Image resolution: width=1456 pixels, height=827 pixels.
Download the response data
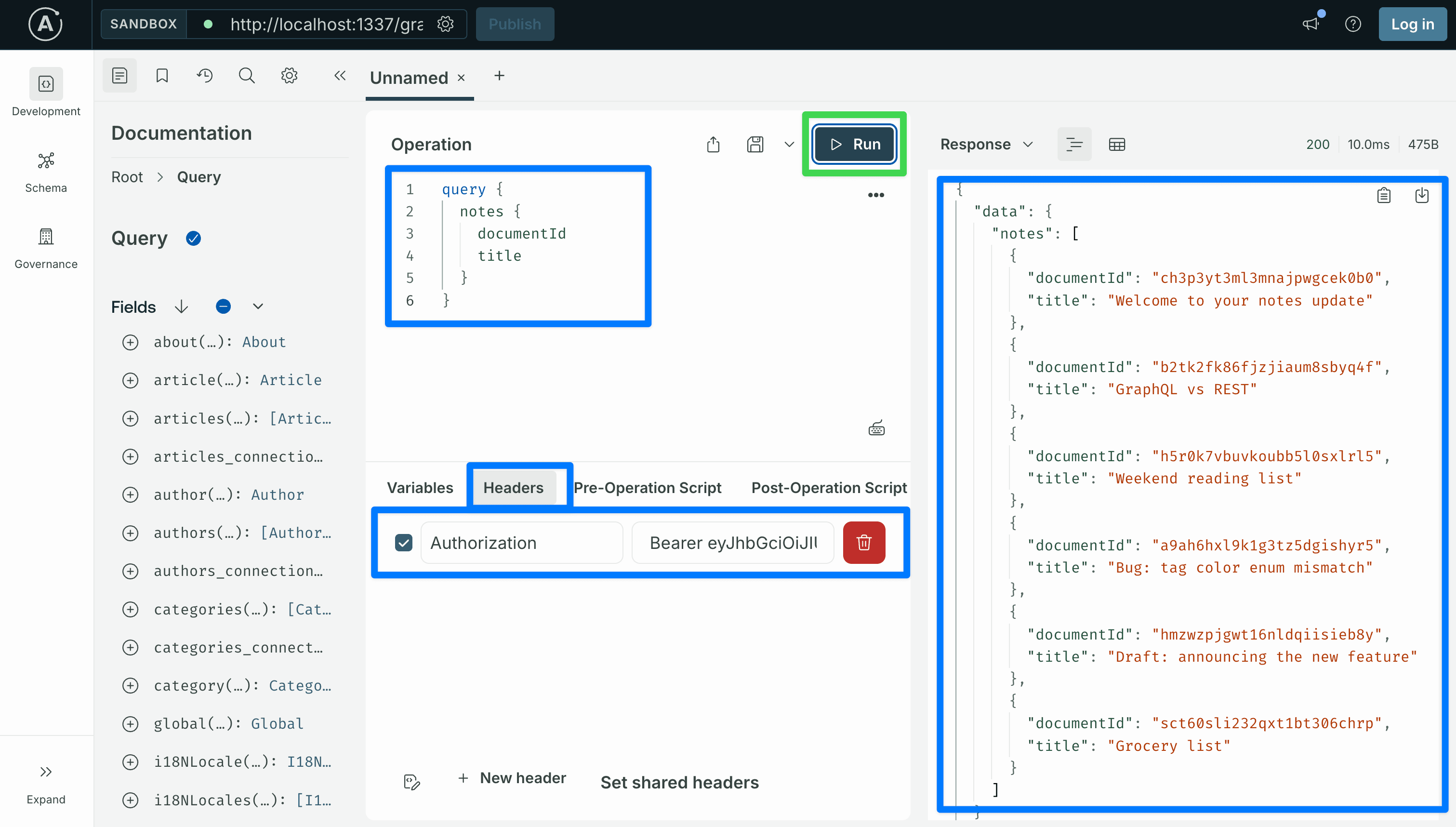pyautogui.click(x=1422, y=195)
